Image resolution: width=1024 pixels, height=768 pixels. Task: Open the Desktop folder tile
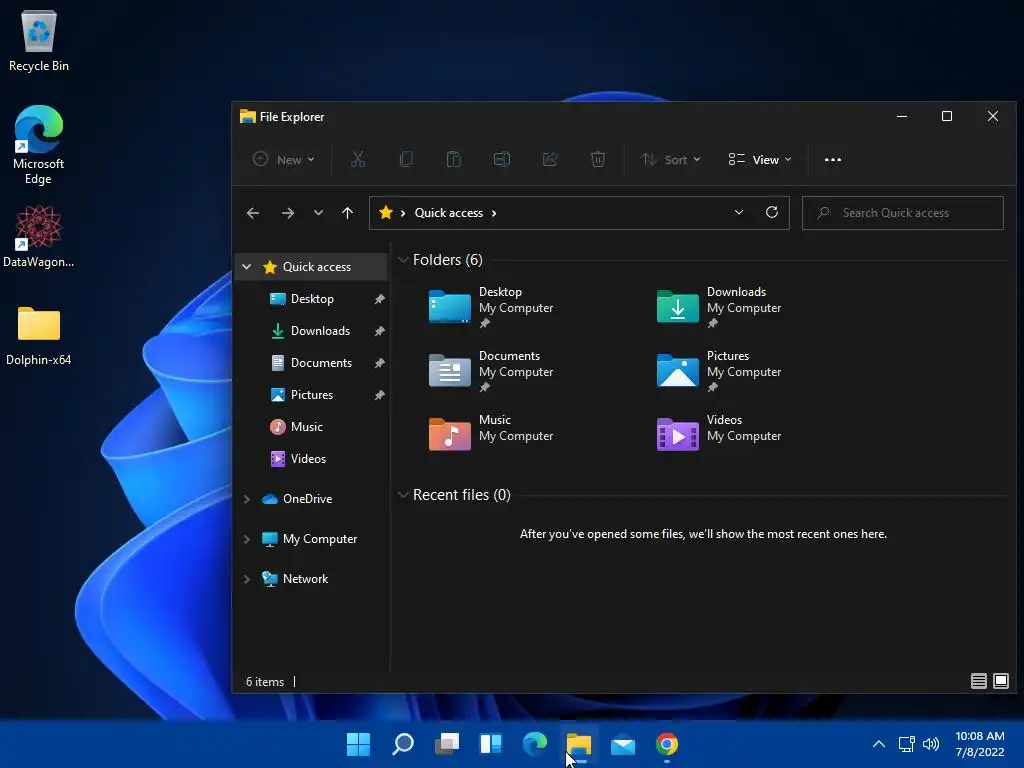tap(491, 307)
